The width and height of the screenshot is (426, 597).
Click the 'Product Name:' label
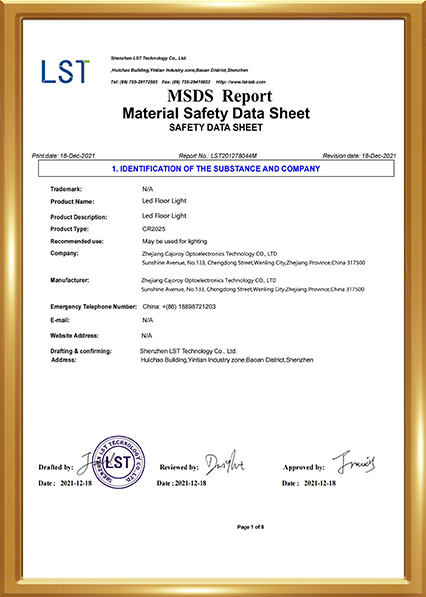click(72, 201)
